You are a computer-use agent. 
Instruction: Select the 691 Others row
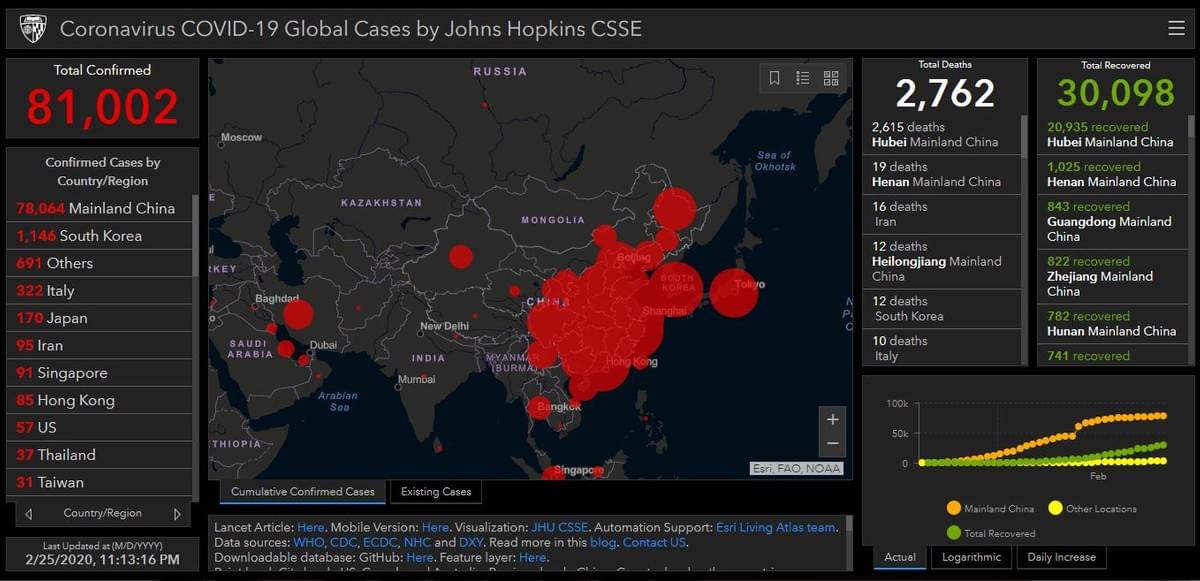(x=97, y=263)
